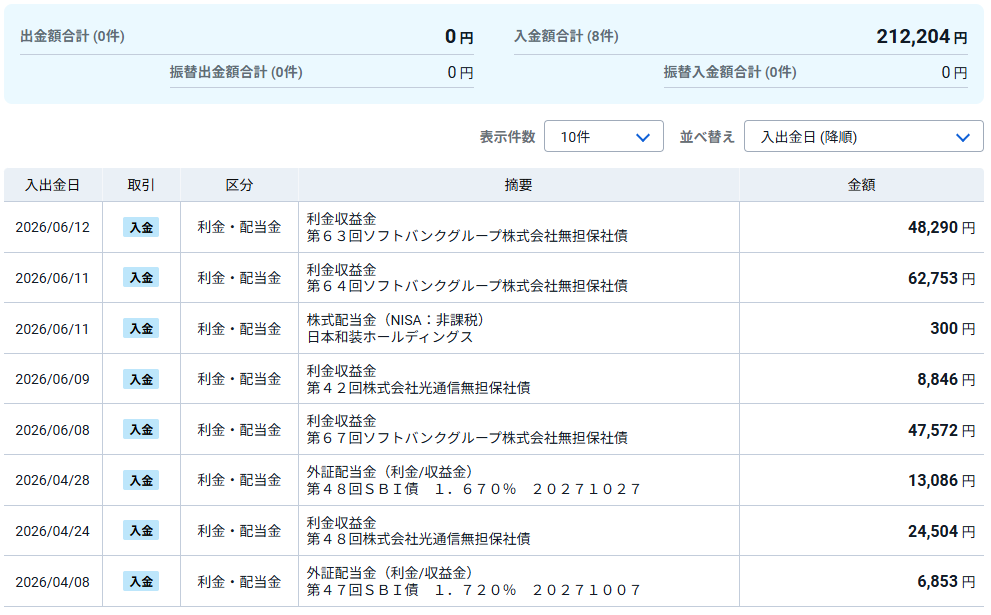Select the date 2026/06/12

[x=52, y=228]
